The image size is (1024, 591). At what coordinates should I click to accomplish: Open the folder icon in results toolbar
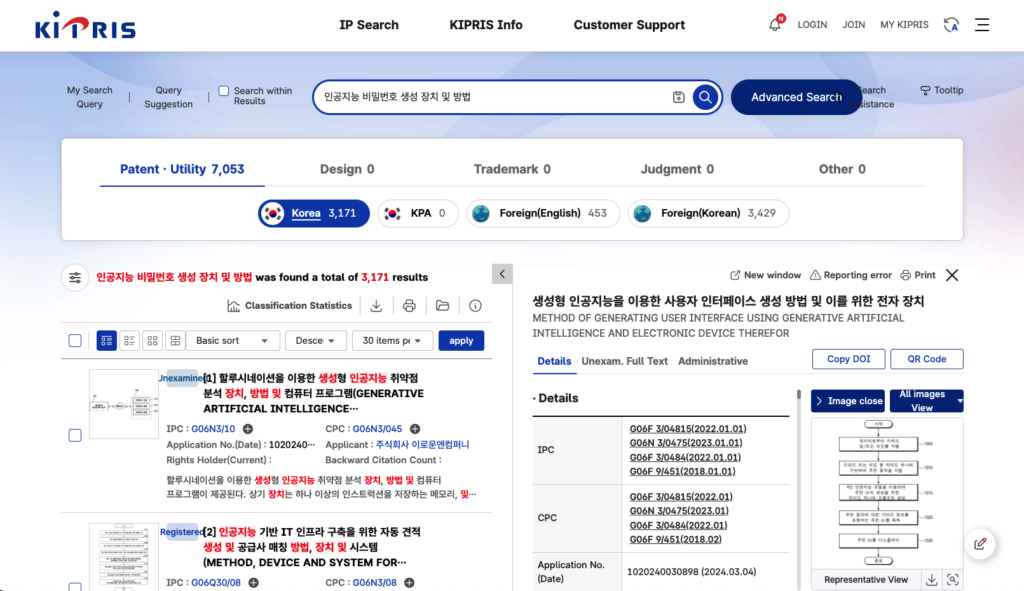[x=442, y=306]
